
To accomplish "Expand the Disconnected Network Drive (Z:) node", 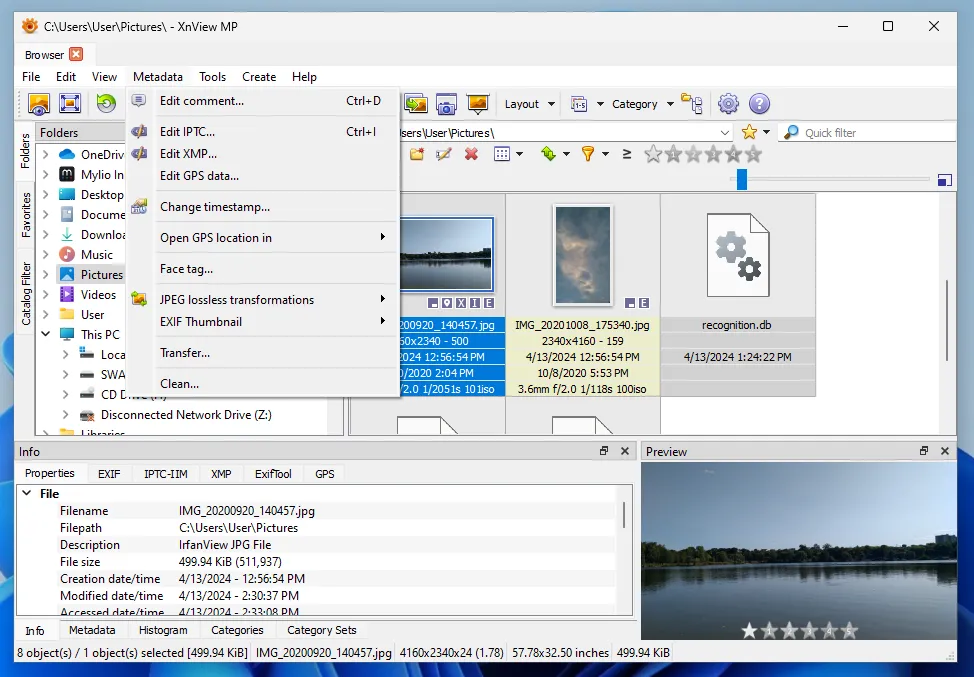I will 65,414.
